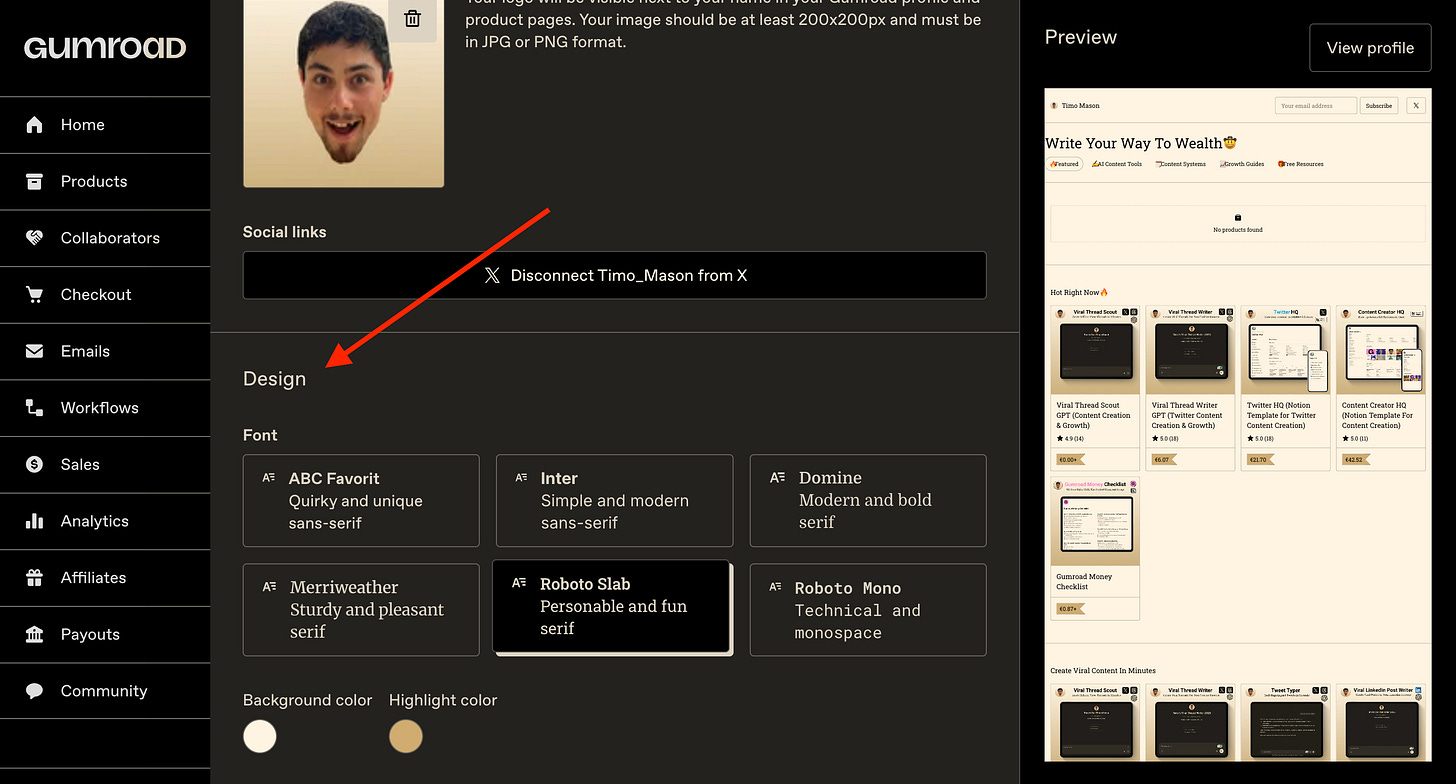Open Viral Thread Scout GPT product card
The width and height of the screenshot is (1456, 784).
(1095, 388)
